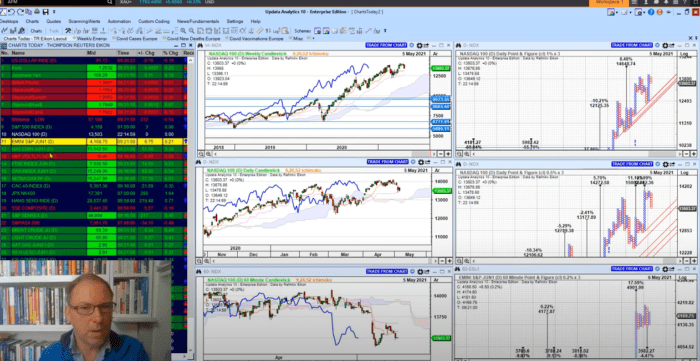The image size is (700, 361).
Task: Click the Undo icon in the quick toolbar
Action: [11, 12]
